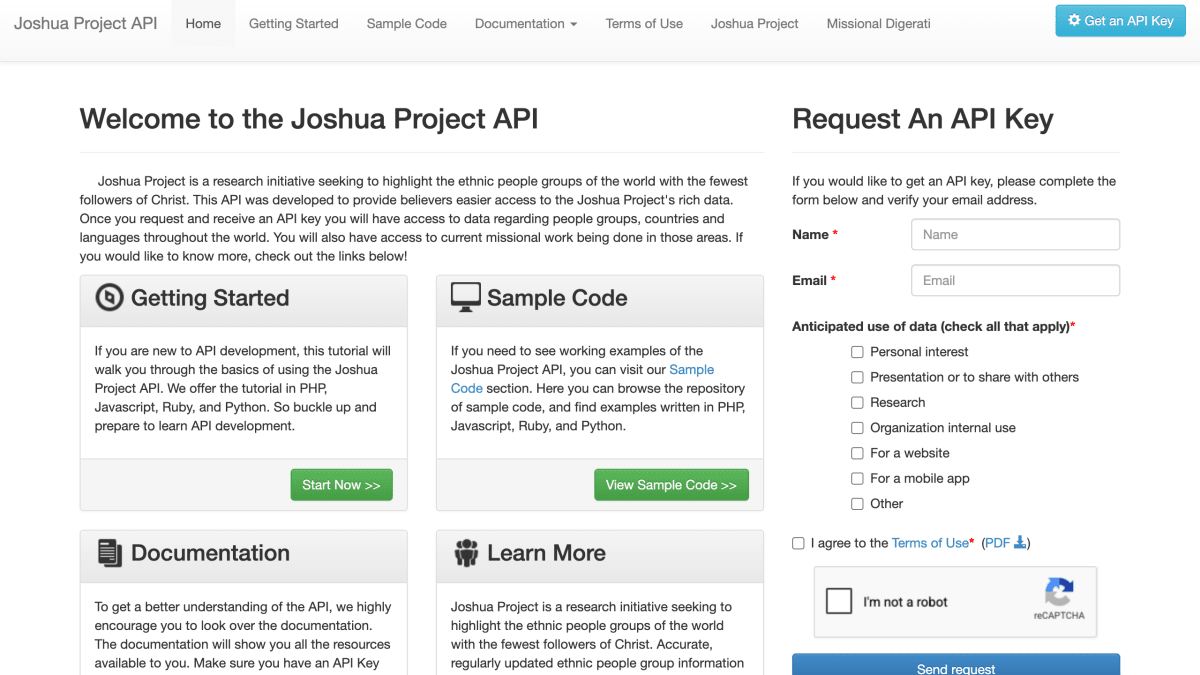This screenshot has width=1200, height=675.
Task: Go to Getting Started in navbar
Action: coord(294,23)
